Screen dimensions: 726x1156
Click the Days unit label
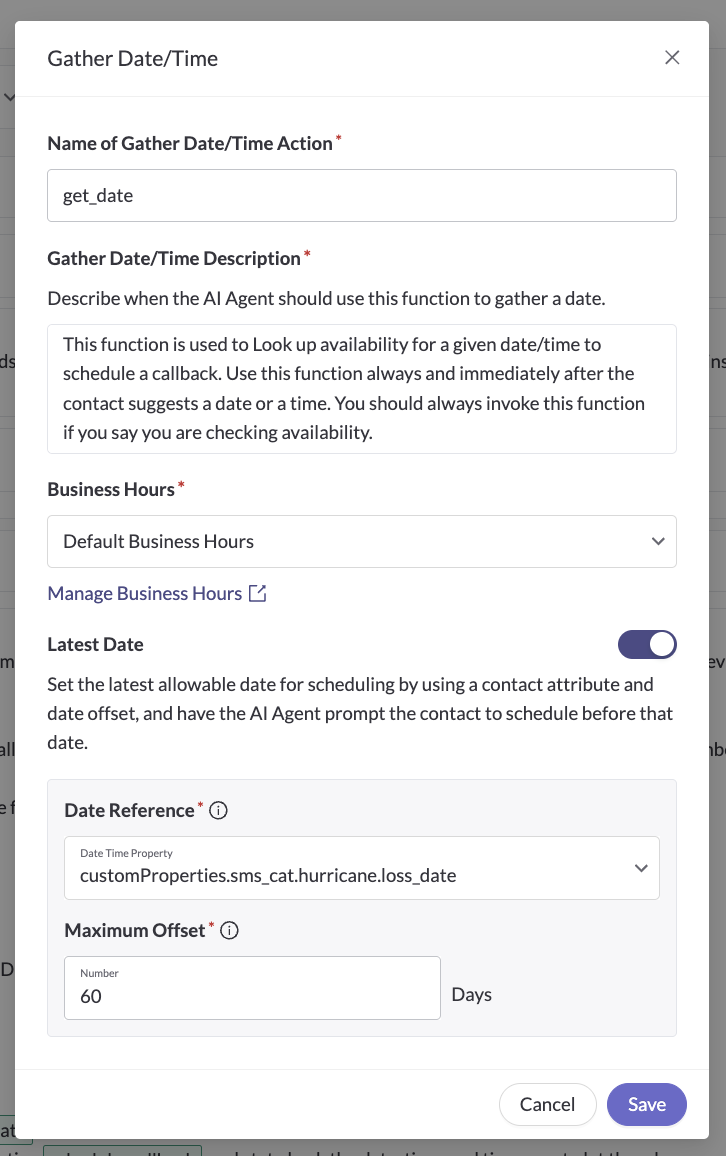pos(472,995)
